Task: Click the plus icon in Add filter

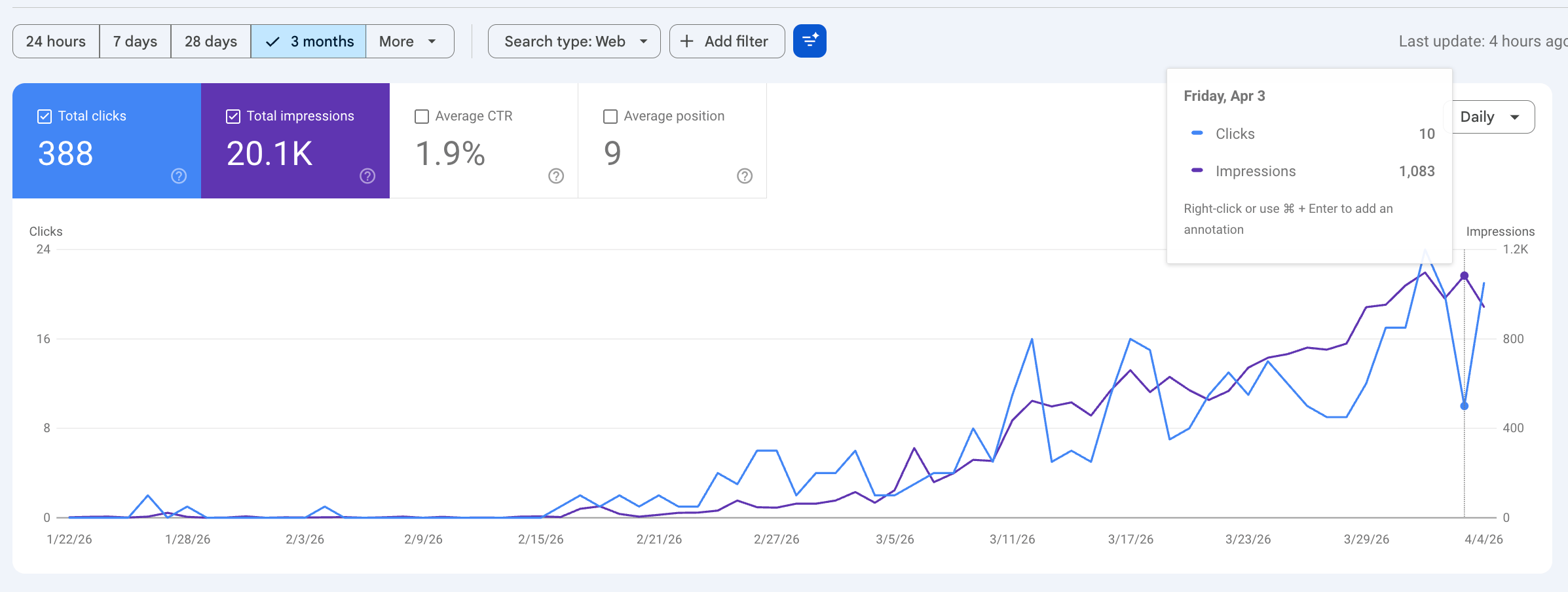Action: (x=686, y=41)
